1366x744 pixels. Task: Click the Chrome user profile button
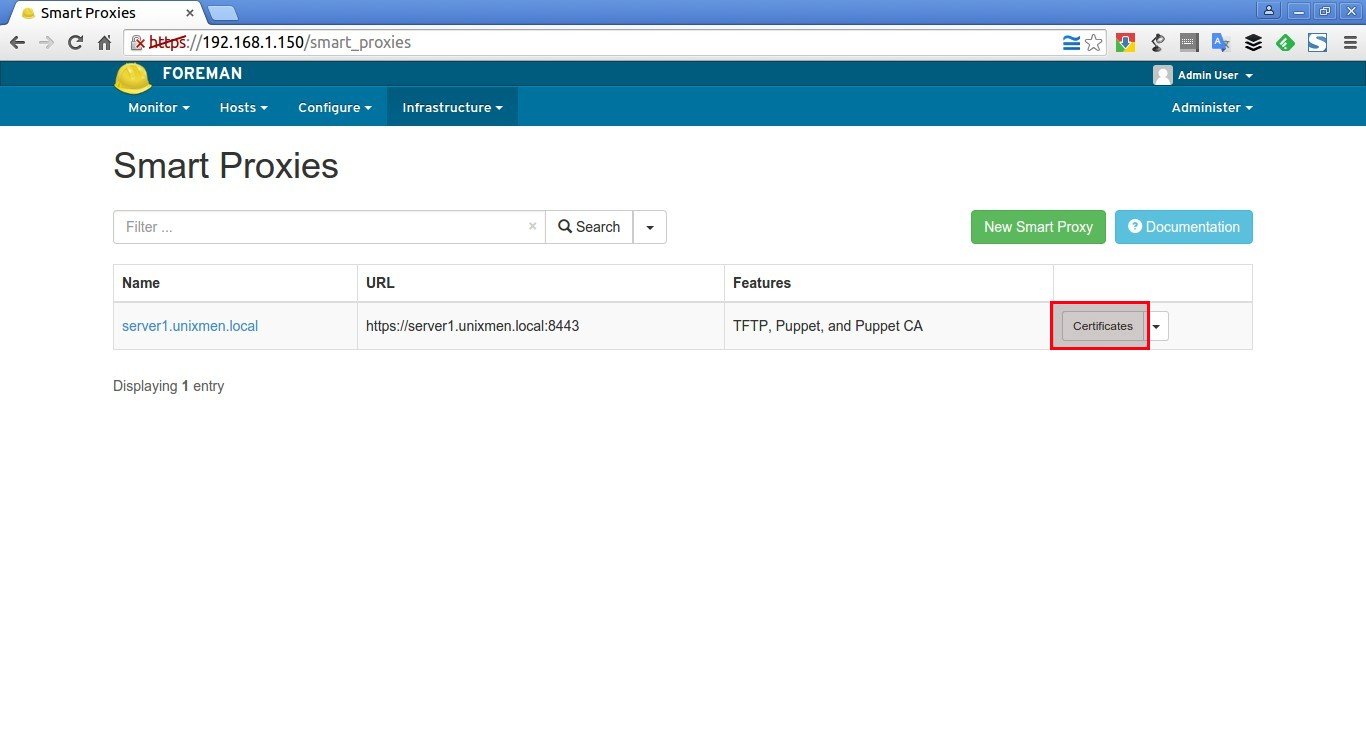tap(1269, 10)
